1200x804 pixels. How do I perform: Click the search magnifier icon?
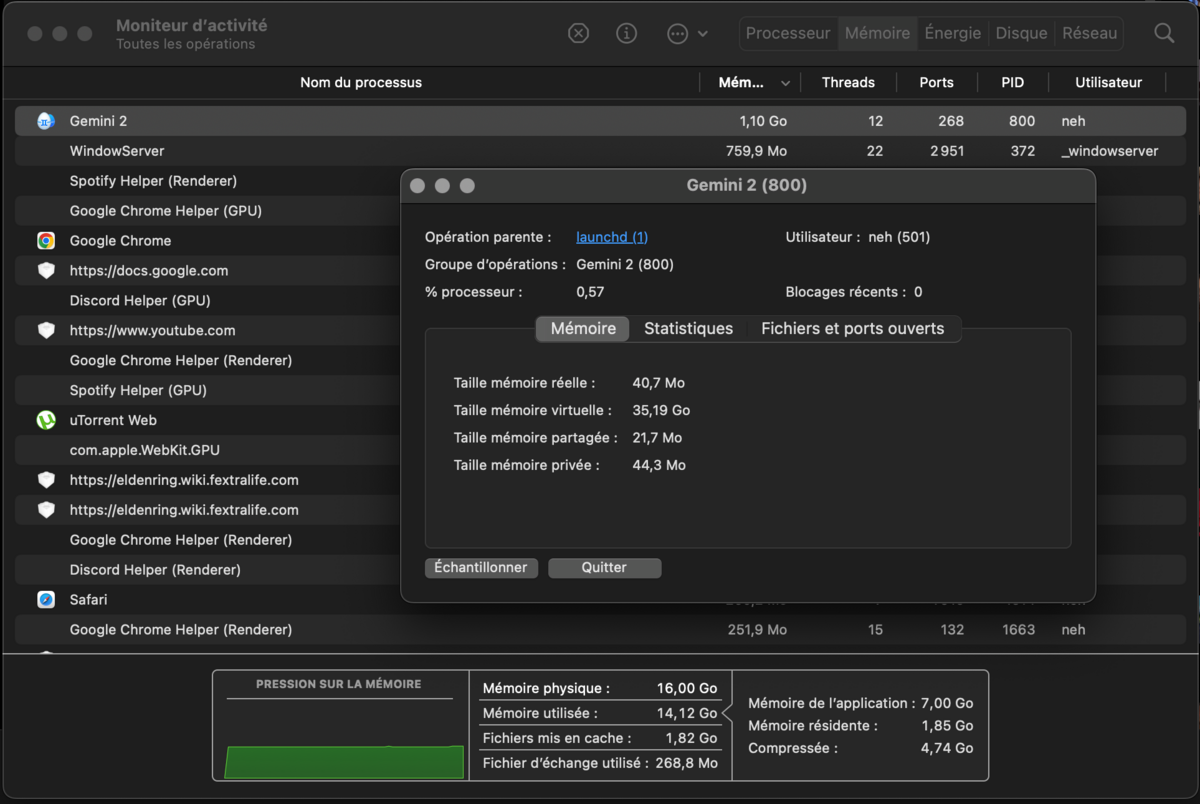(x=1164, y=33)
